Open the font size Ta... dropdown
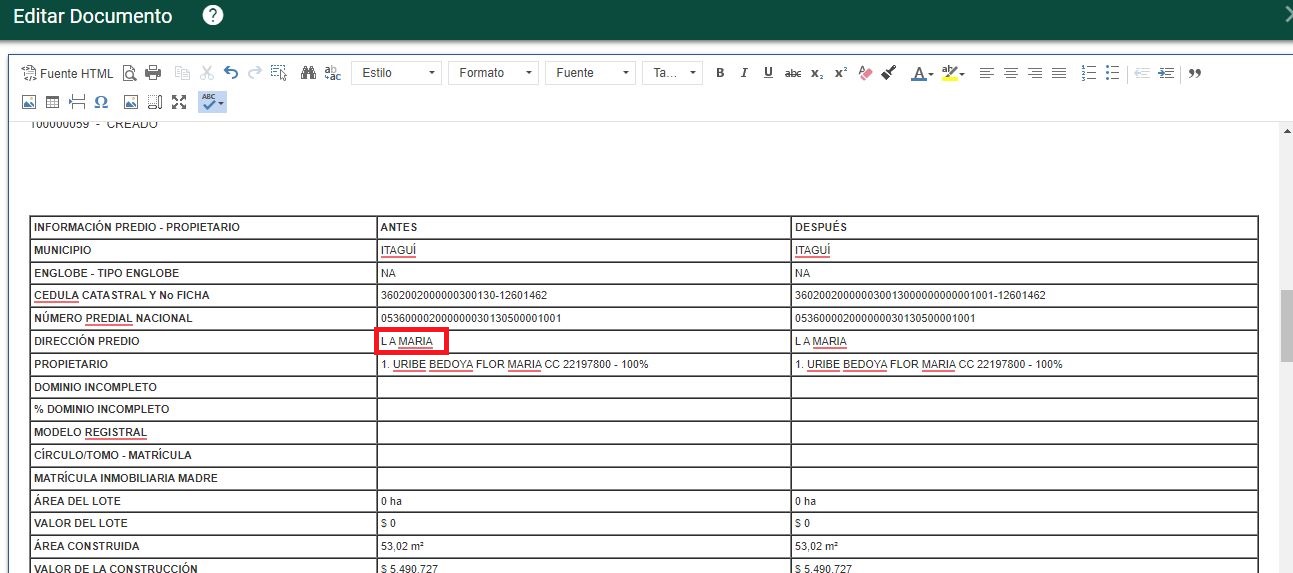 point(672,73)
